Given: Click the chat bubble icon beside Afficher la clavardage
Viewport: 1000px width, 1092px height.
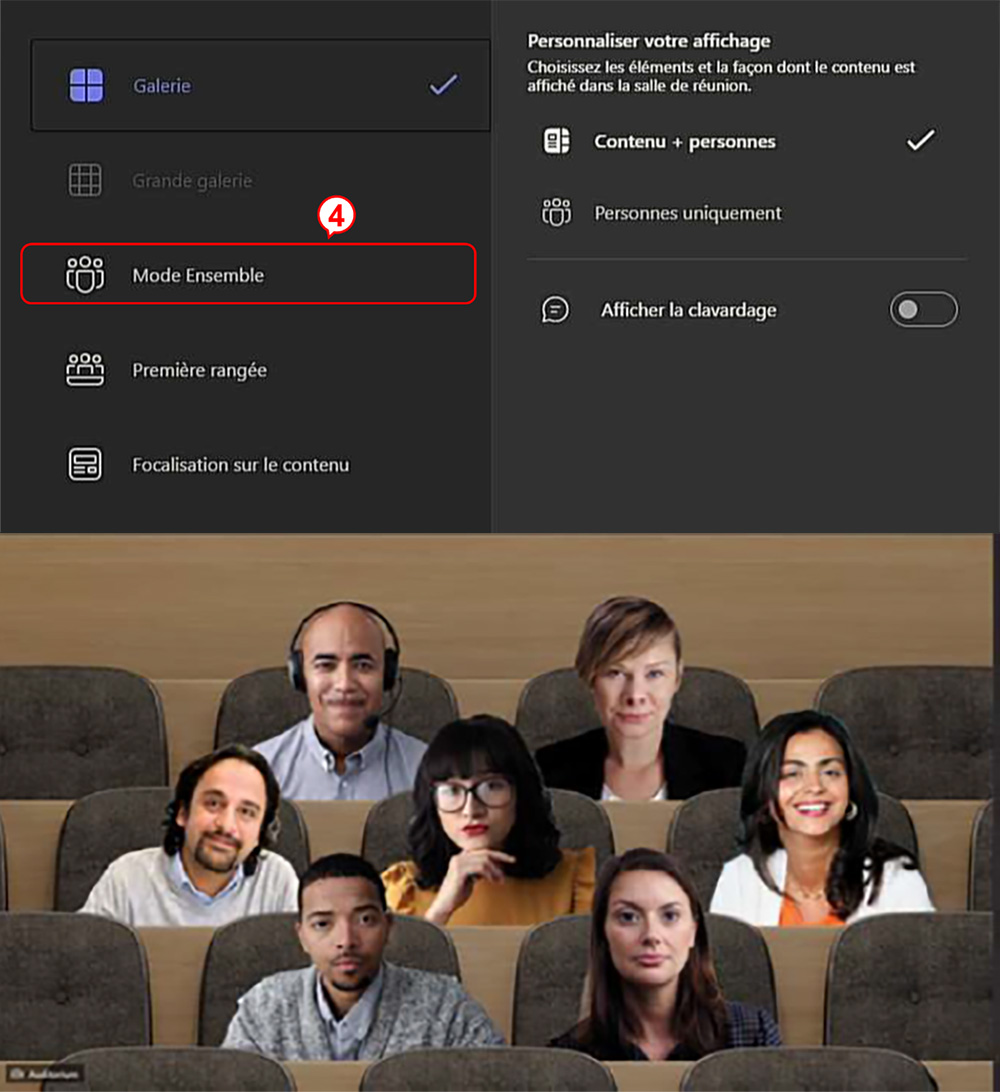Looking at the screenshot, I should click(556, 310).
